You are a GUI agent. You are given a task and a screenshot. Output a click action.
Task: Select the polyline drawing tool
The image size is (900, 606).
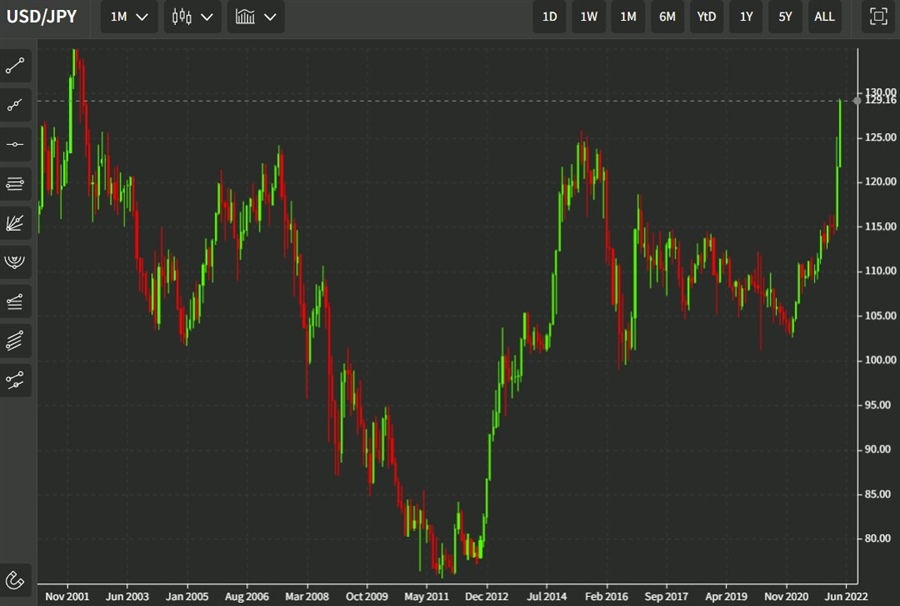[16, 105]
